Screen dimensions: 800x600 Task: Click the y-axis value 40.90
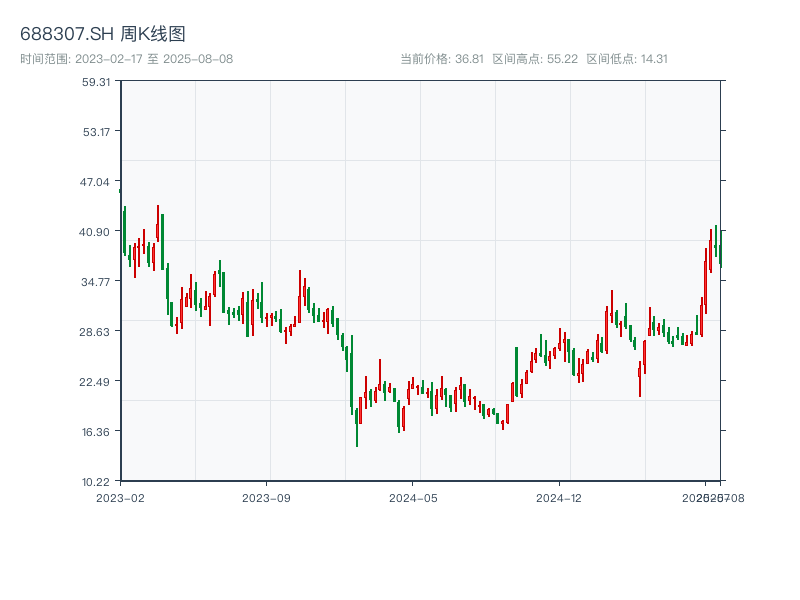[x=94, y=232]
